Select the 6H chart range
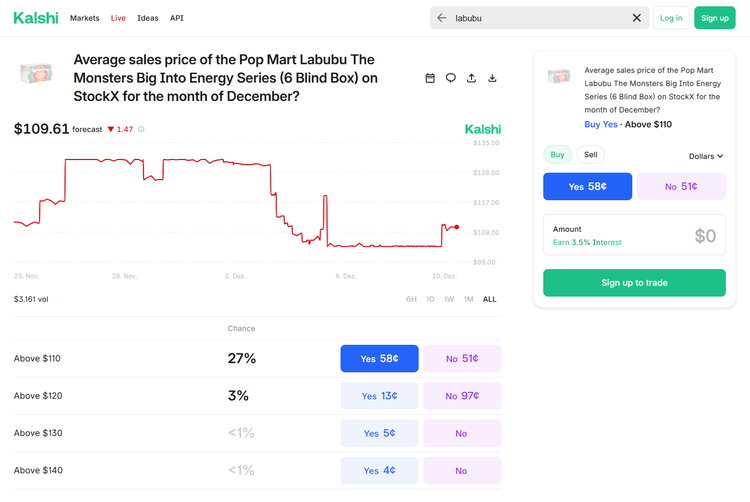 411,299
